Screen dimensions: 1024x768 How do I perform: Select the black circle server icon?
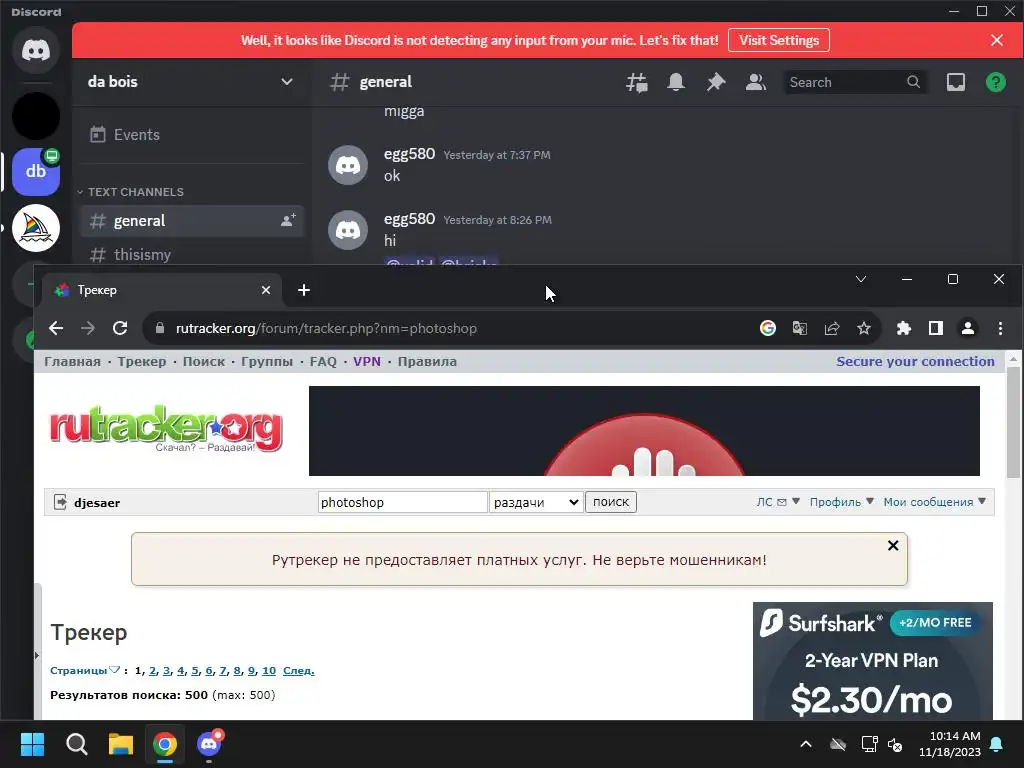(36, 116)
